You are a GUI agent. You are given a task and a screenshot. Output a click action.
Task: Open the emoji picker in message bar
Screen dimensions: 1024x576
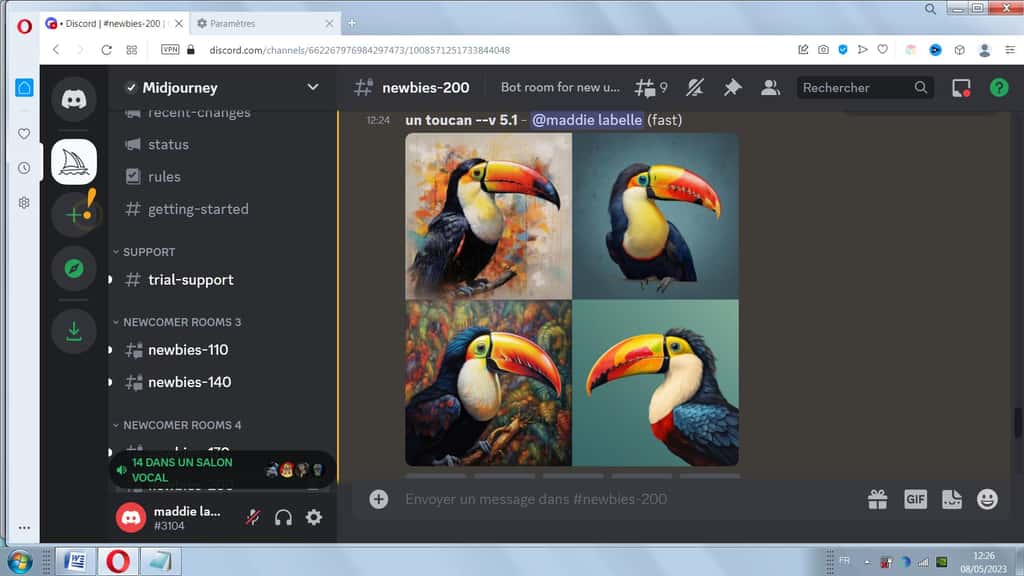[987, 499]
